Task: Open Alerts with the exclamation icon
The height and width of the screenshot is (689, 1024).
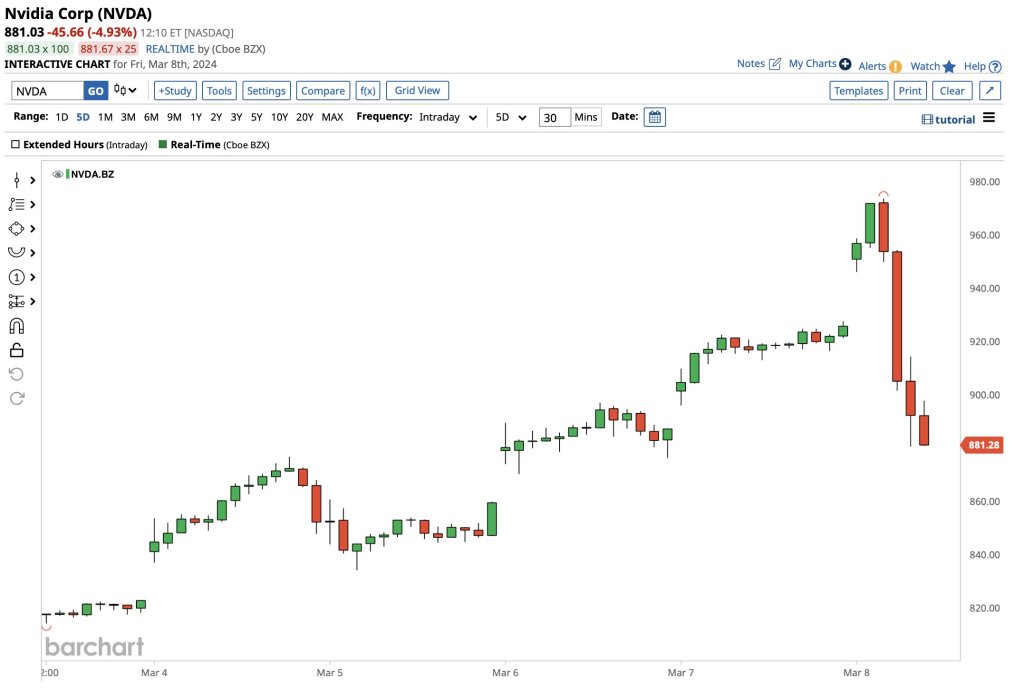Action: (895, 66)
